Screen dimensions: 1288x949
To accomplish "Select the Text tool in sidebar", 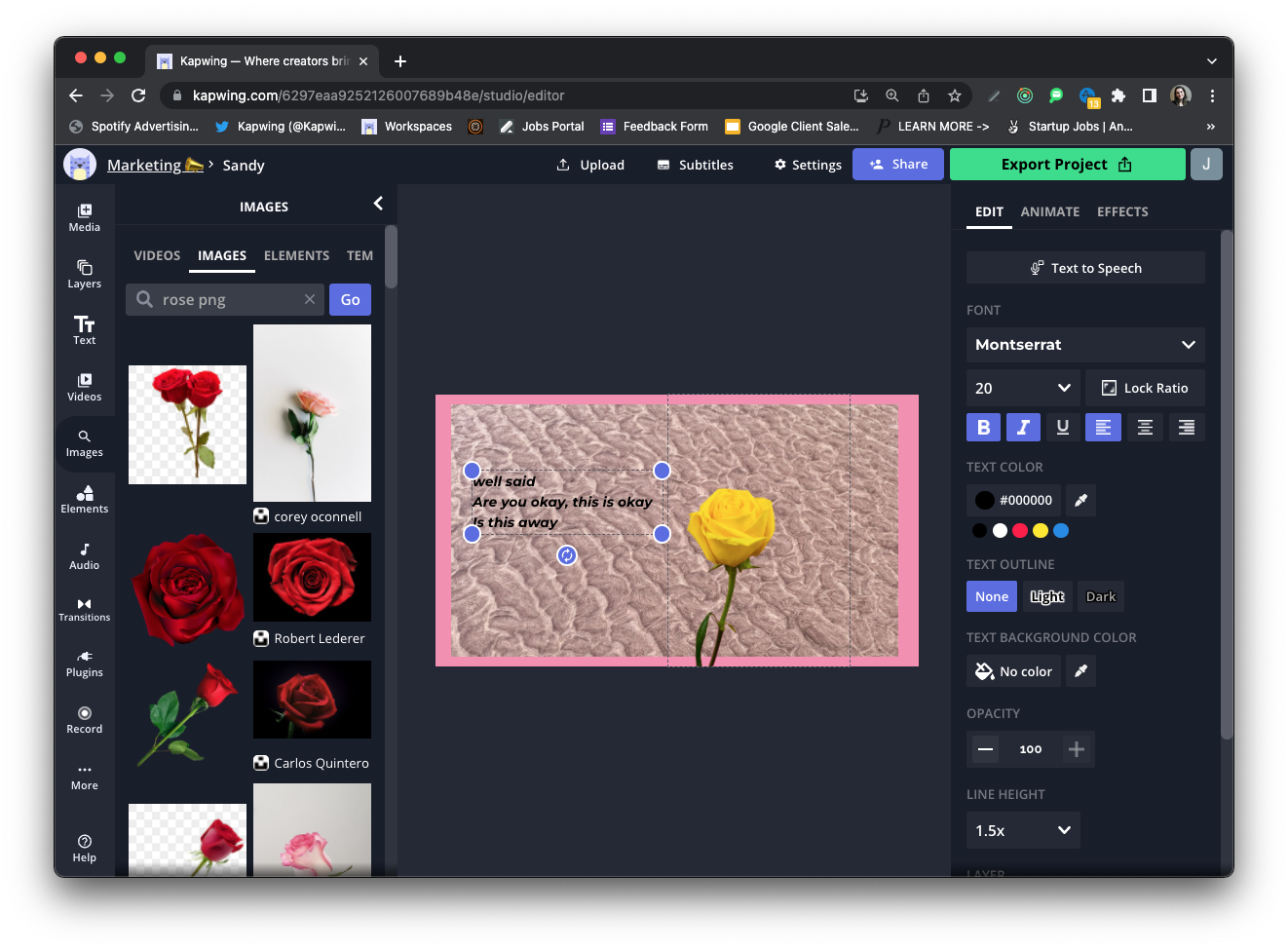I will tap(85, 329).
